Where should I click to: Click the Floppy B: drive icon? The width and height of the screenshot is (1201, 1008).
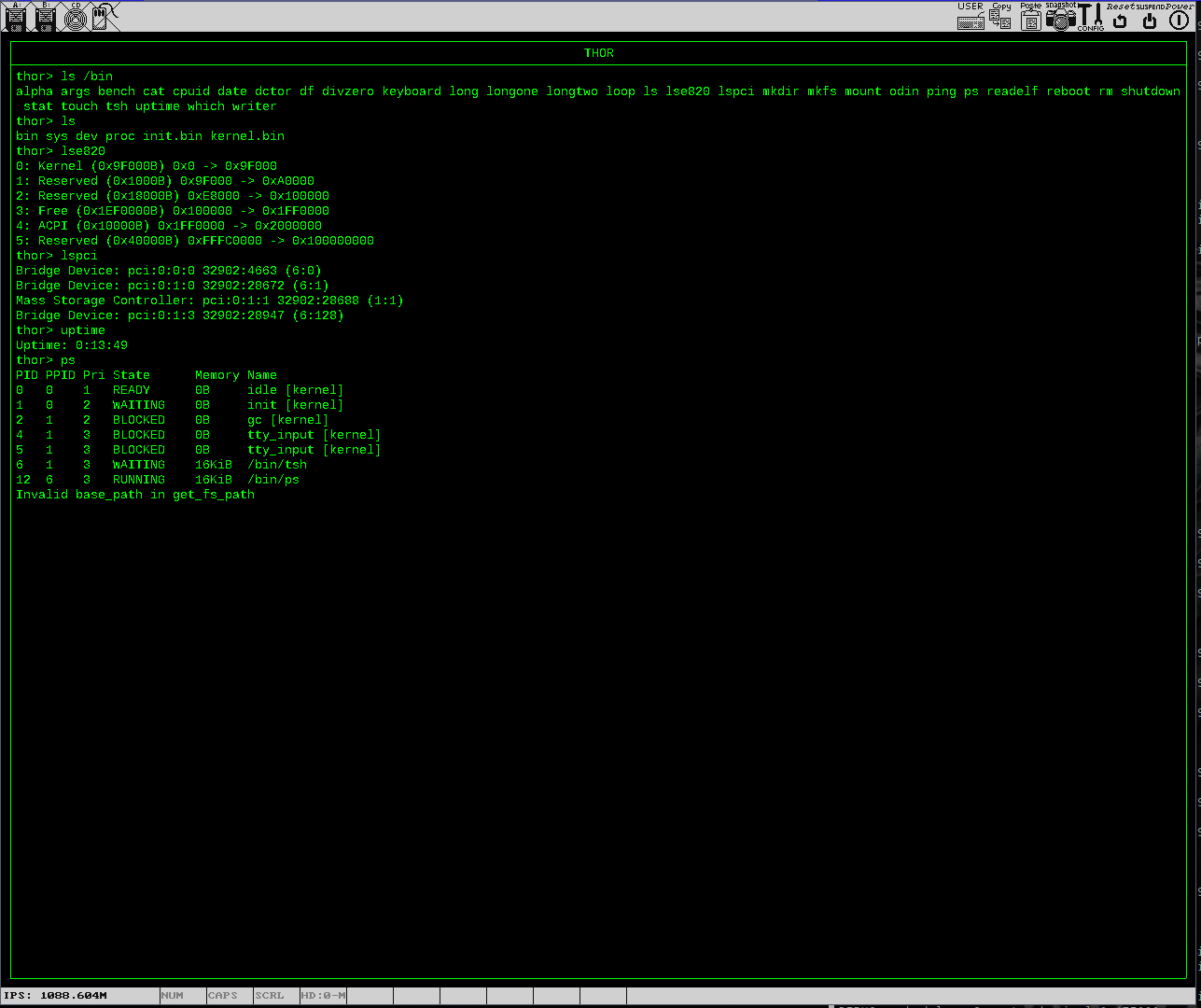click(45, 18)
